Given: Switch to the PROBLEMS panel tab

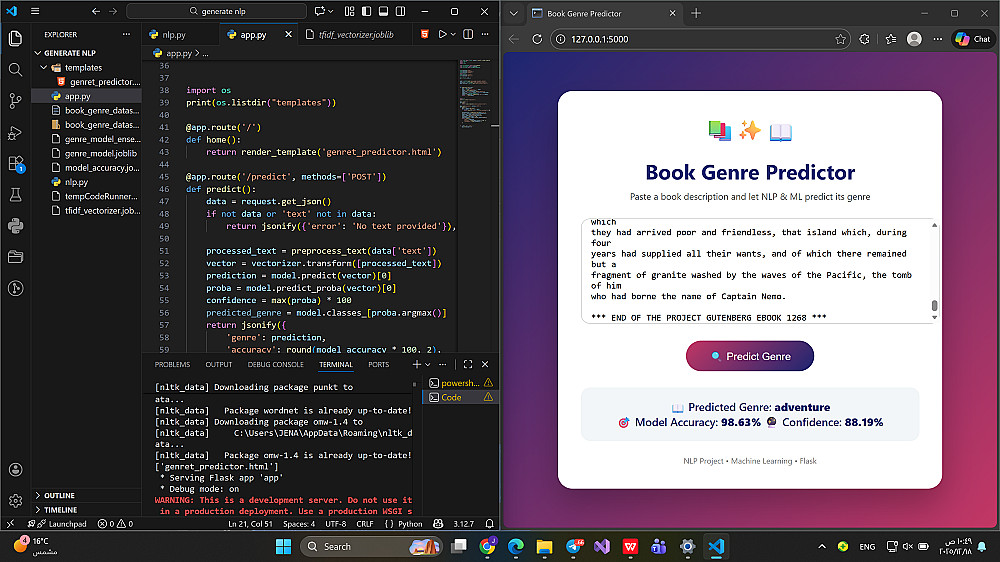Looking at the screenshot, I should 172,364.
